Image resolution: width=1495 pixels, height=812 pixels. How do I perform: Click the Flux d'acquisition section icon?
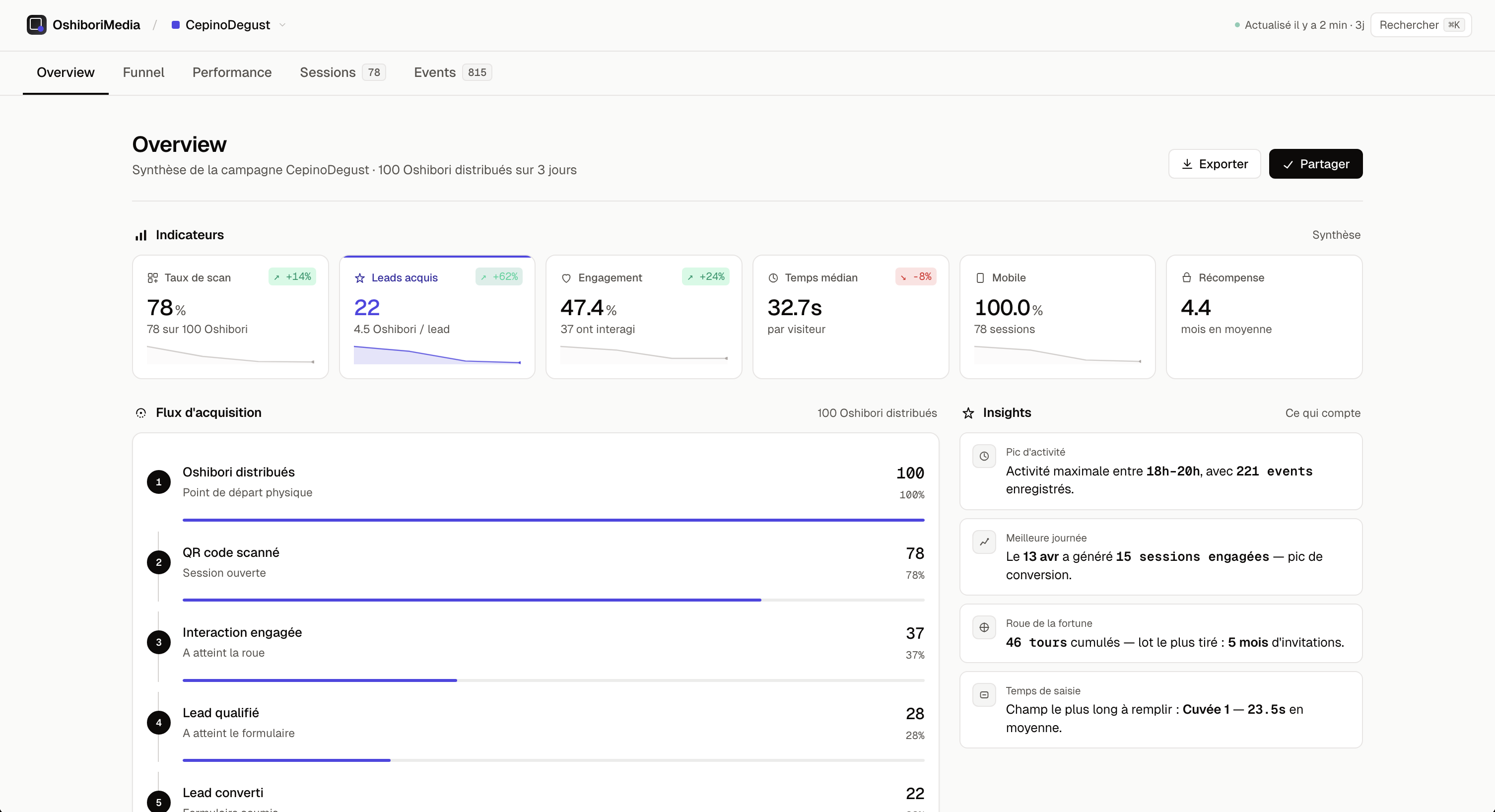tap(141, 413)
